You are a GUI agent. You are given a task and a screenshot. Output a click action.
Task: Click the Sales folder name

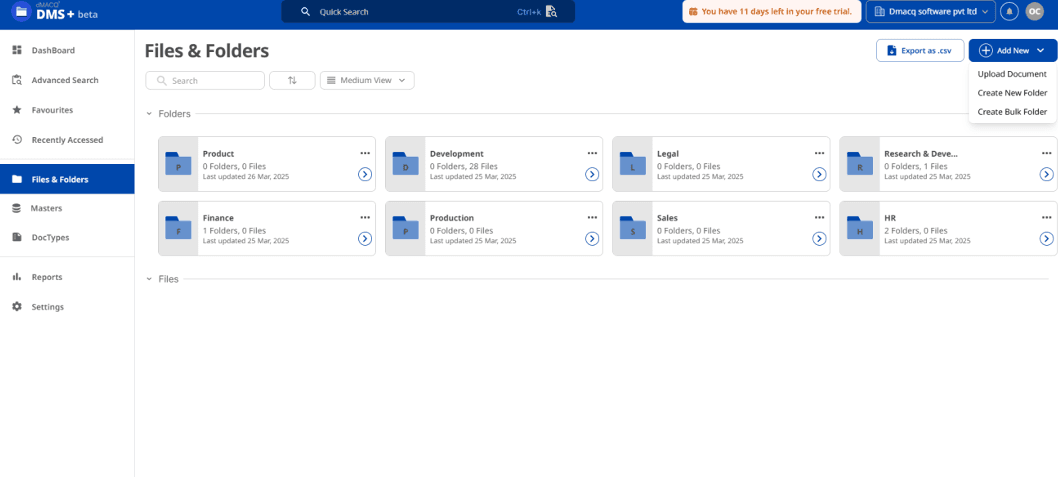click(667, 218)
